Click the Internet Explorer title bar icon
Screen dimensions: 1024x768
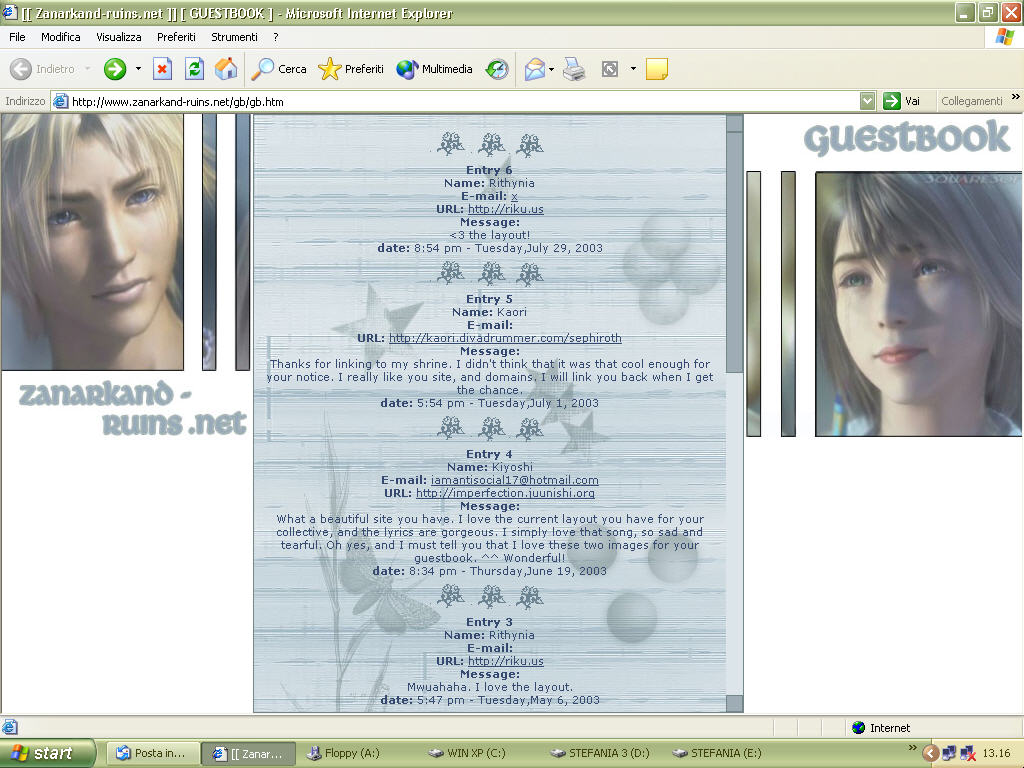10,12
